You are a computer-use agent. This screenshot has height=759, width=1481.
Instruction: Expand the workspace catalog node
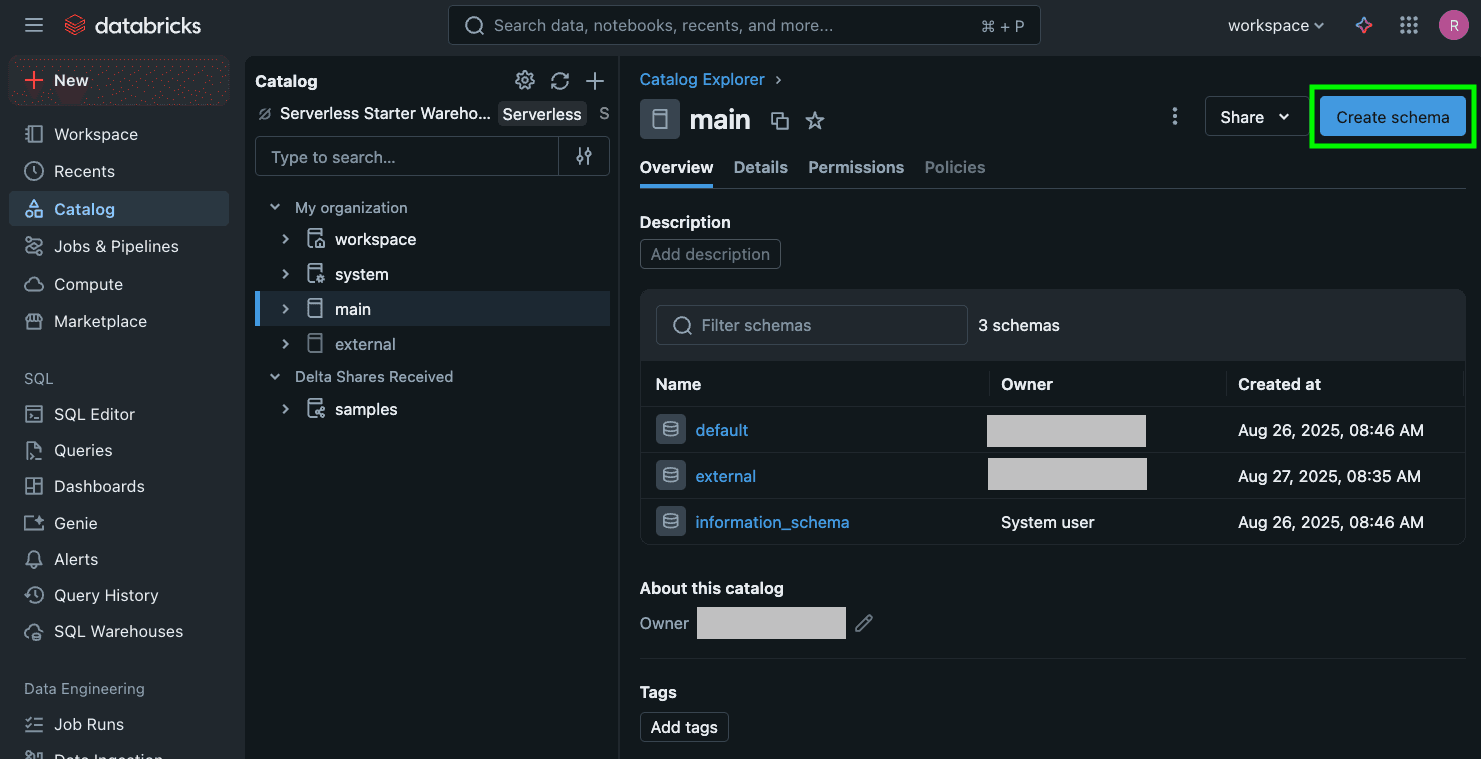coord(286,239)
